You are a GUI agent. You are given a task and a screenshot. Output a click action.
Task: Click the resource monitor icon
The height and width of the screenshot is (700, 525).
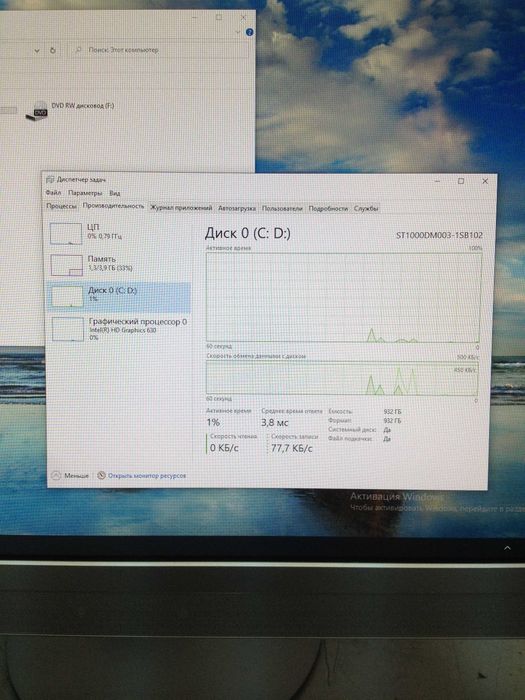point(101,475)
